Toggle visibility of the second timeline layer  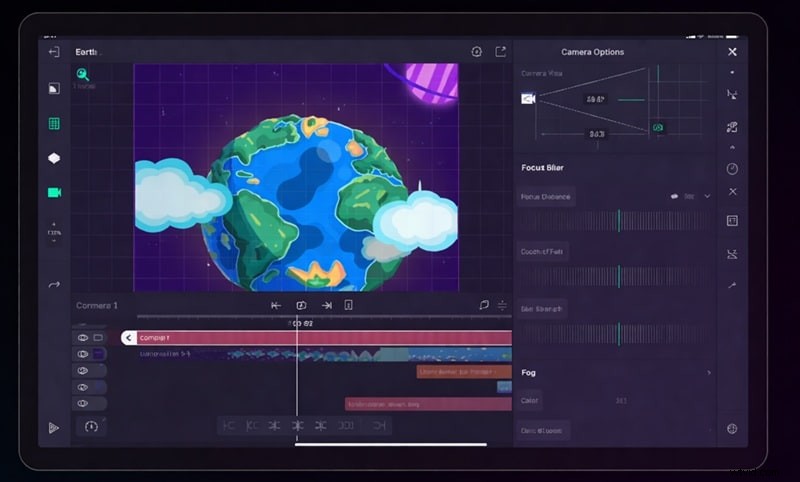(83, 354)
